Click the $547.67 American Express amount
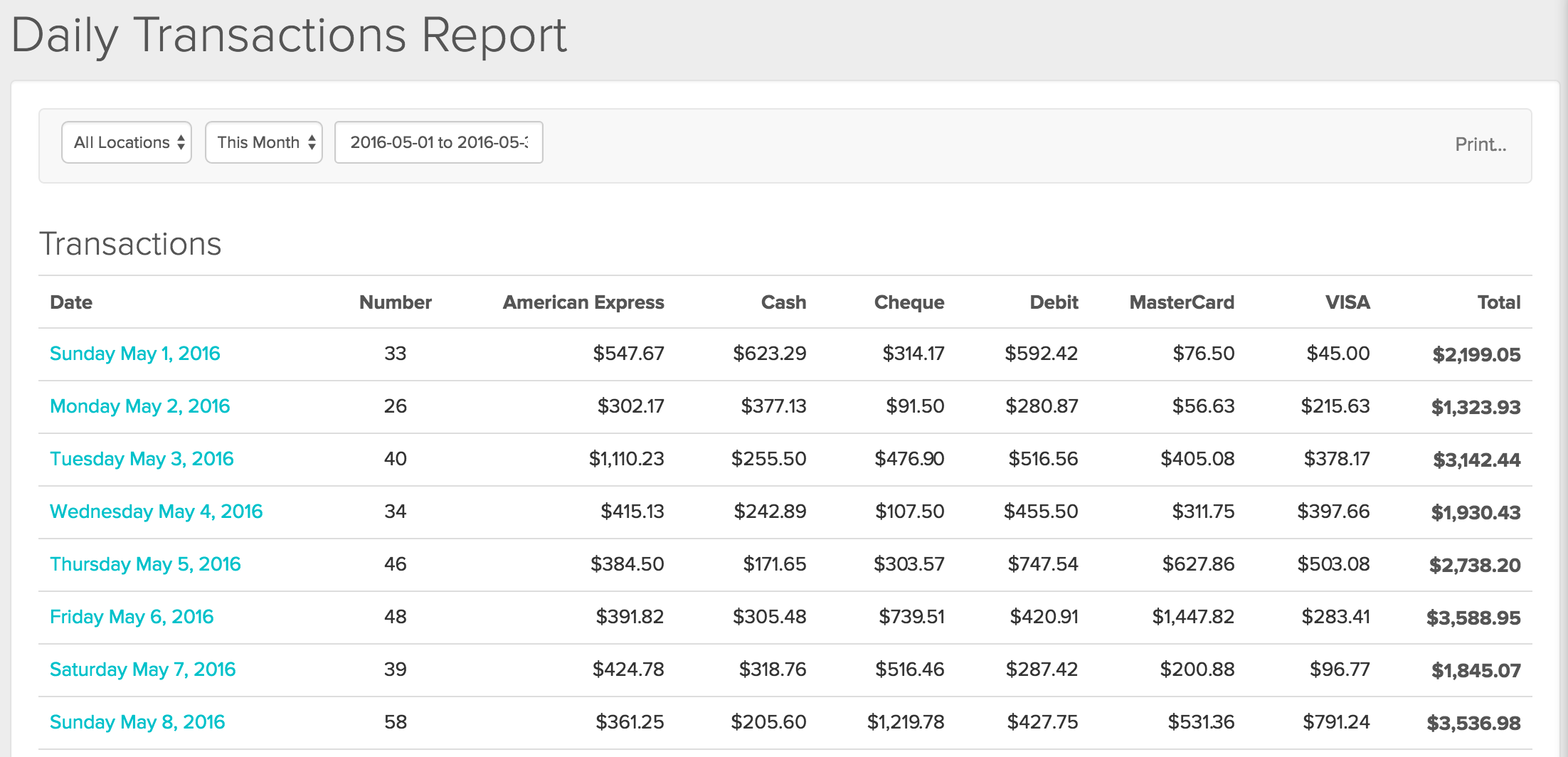The height and width of the screenshot is (757, 1568). (x=628, y=354)
